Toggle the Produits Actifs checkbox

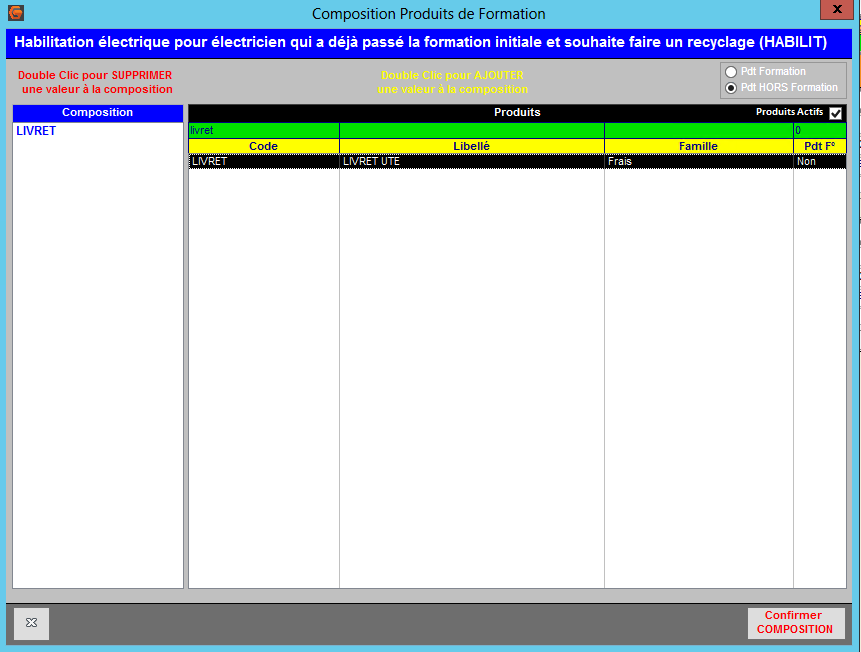pyautogui.click(x=836, y=113)
